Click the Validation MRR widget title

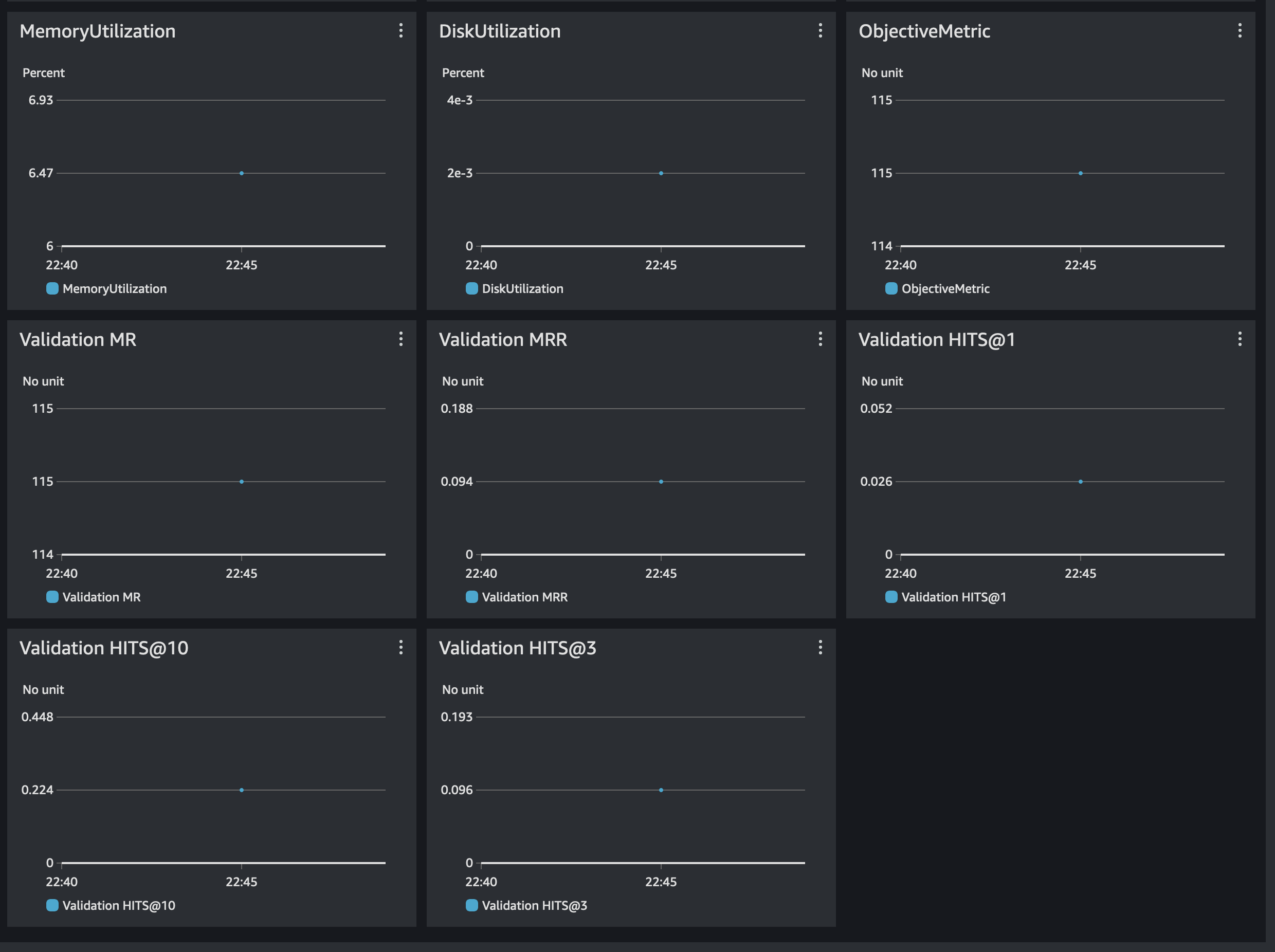(503, 339)
